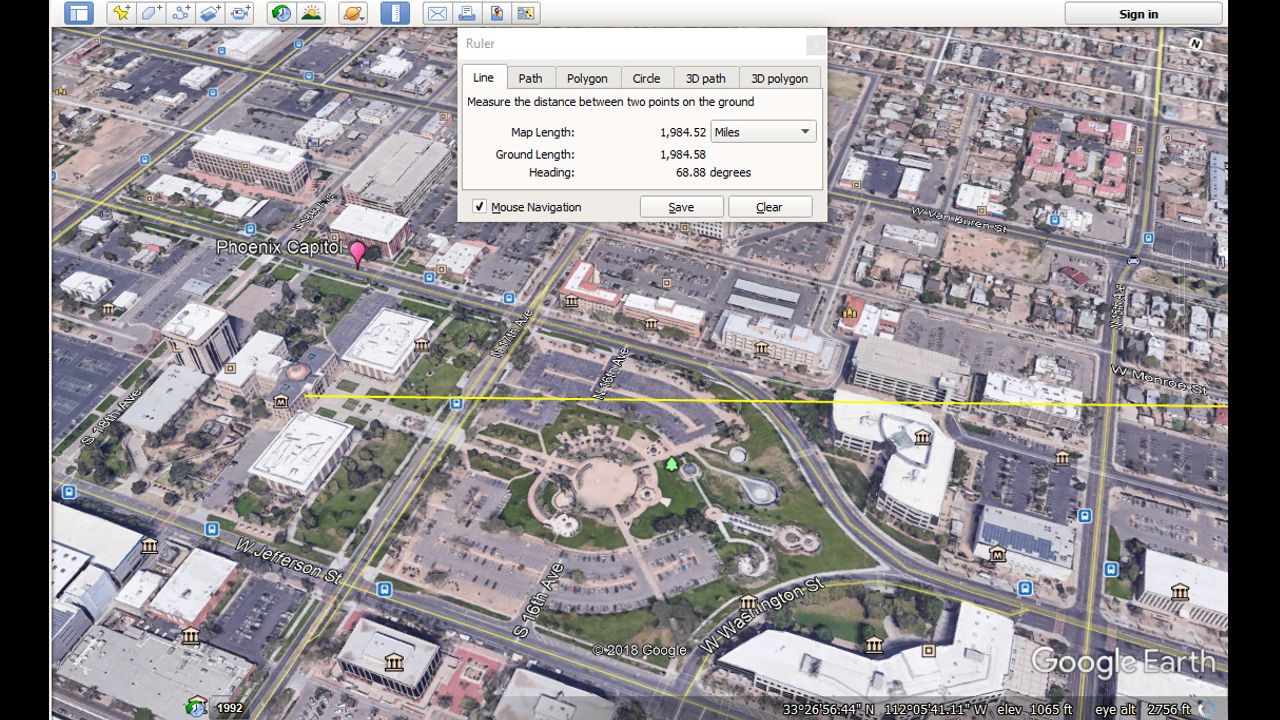Screen dimensions: 1280x720
Task: Click the Print icon in the toolbar
Action: pyautogui.click(x=466, y=13)
